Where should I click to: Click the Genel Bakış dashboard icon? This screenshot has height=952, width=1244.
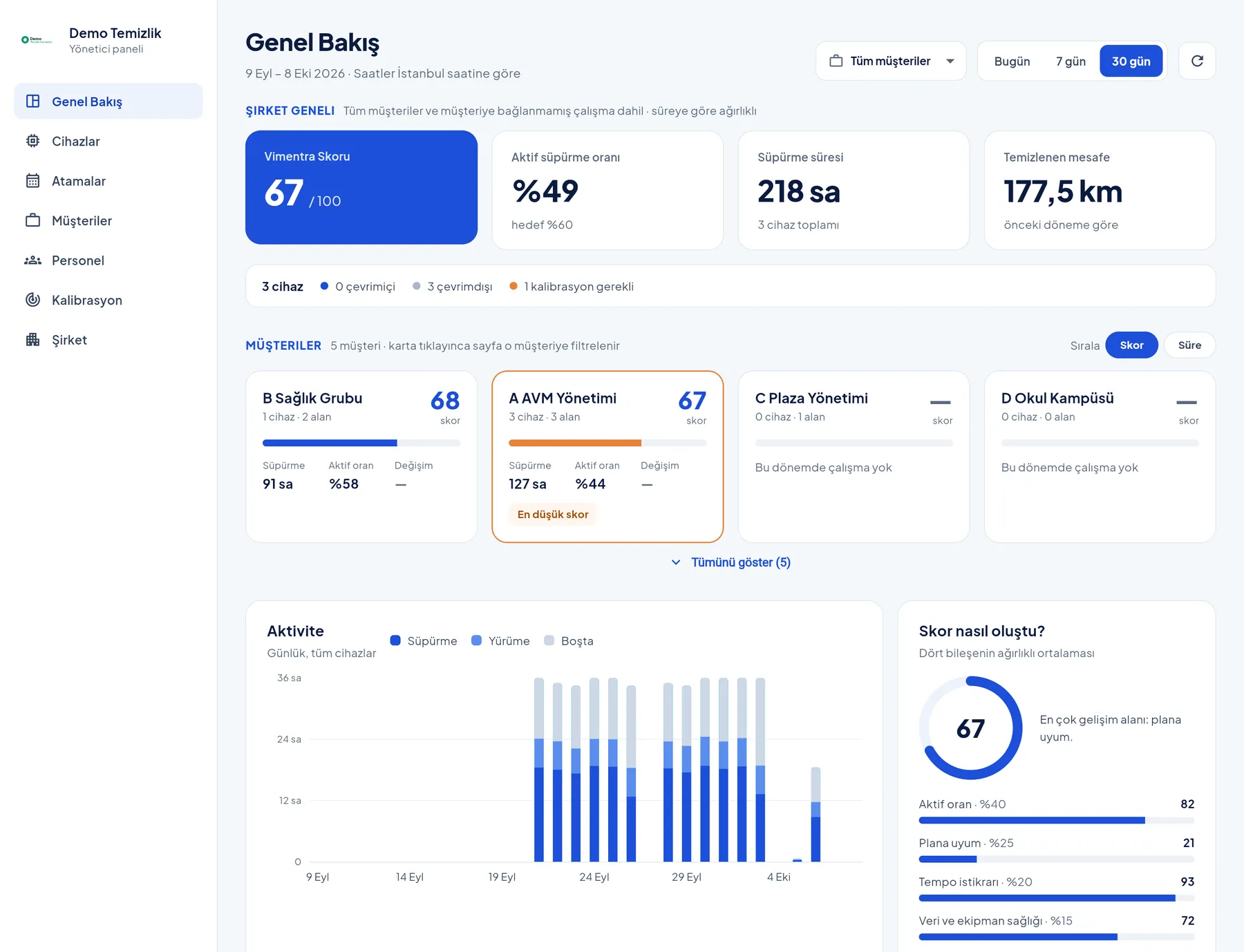point(32,101)
